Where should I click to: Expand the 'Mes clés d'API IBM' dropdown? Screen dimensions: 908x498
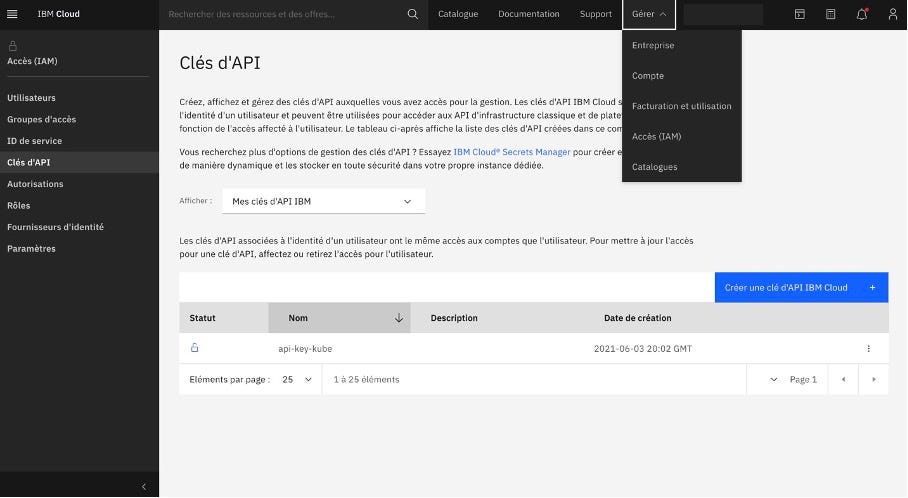[x=322, y=201]
